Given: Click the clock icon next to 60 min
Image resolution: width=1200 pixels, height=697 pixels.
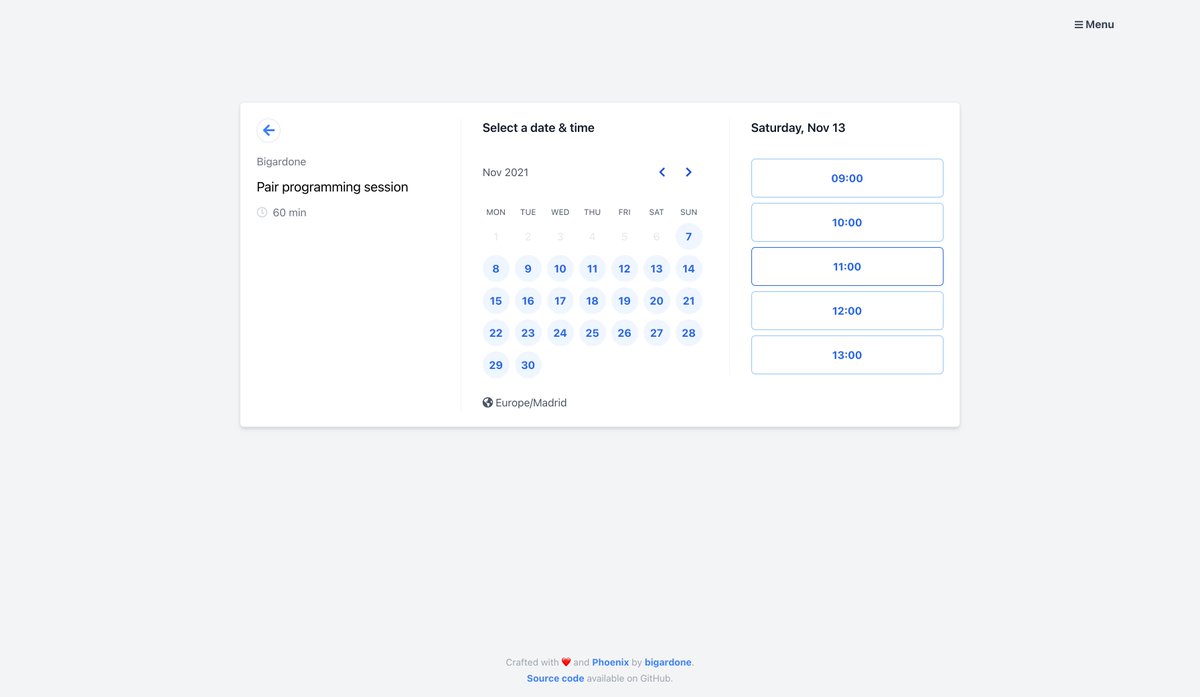Looking at the screenshot, I should [x=262, y=212].
